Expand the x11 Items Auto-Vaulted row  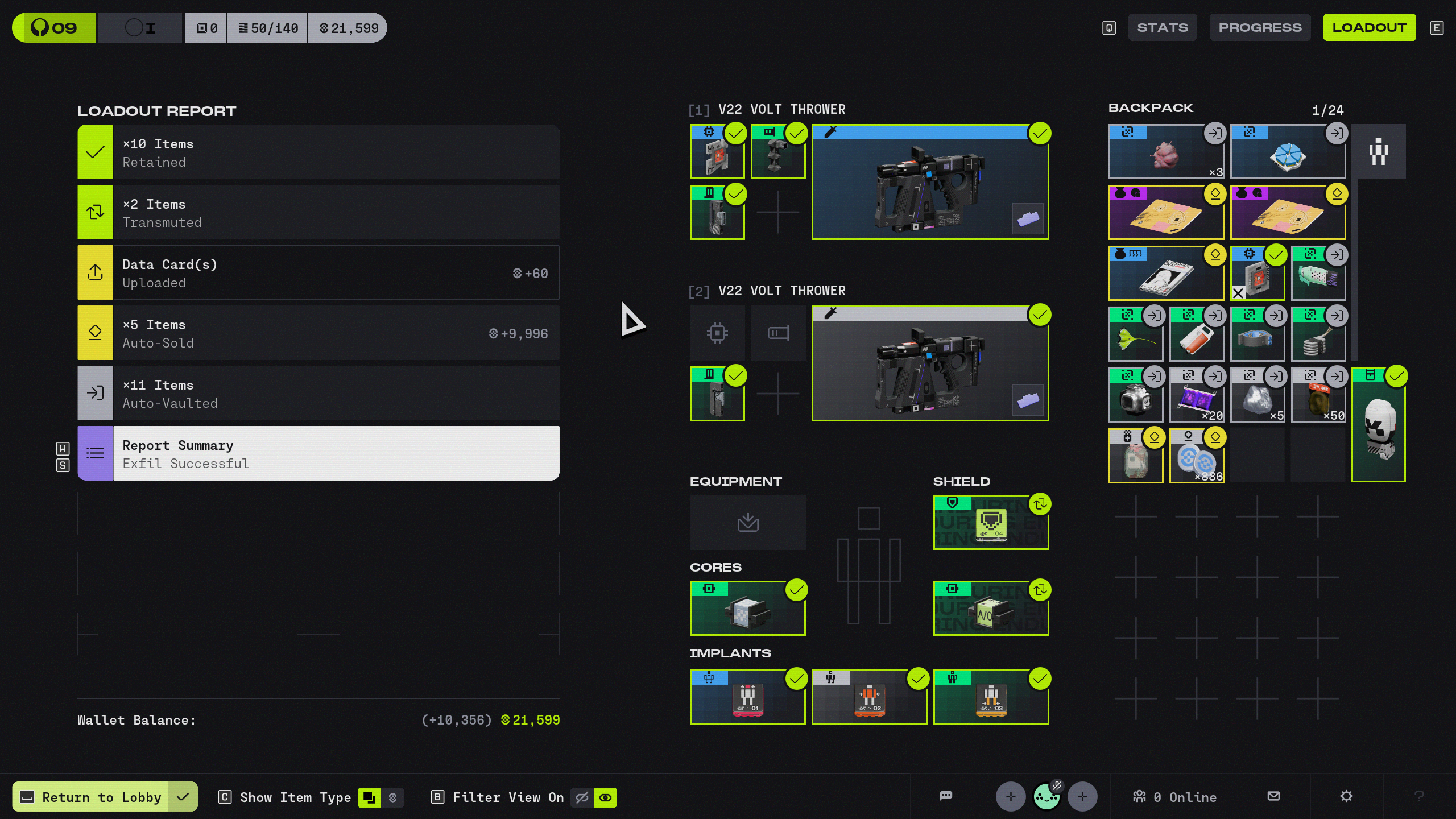pyautogui.click(x=318, y=394)
